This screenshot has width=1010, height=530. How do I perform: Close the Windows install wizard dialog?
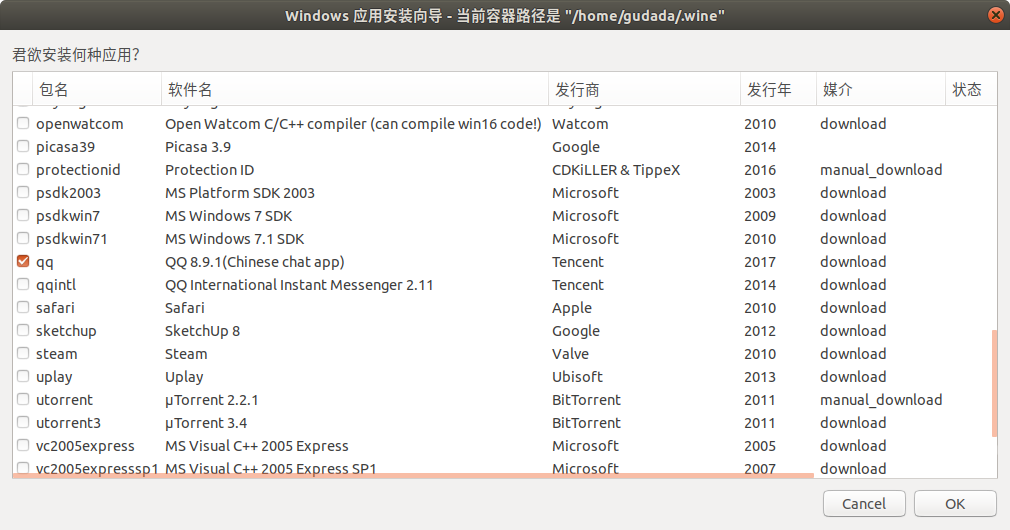tap(995, 15)
